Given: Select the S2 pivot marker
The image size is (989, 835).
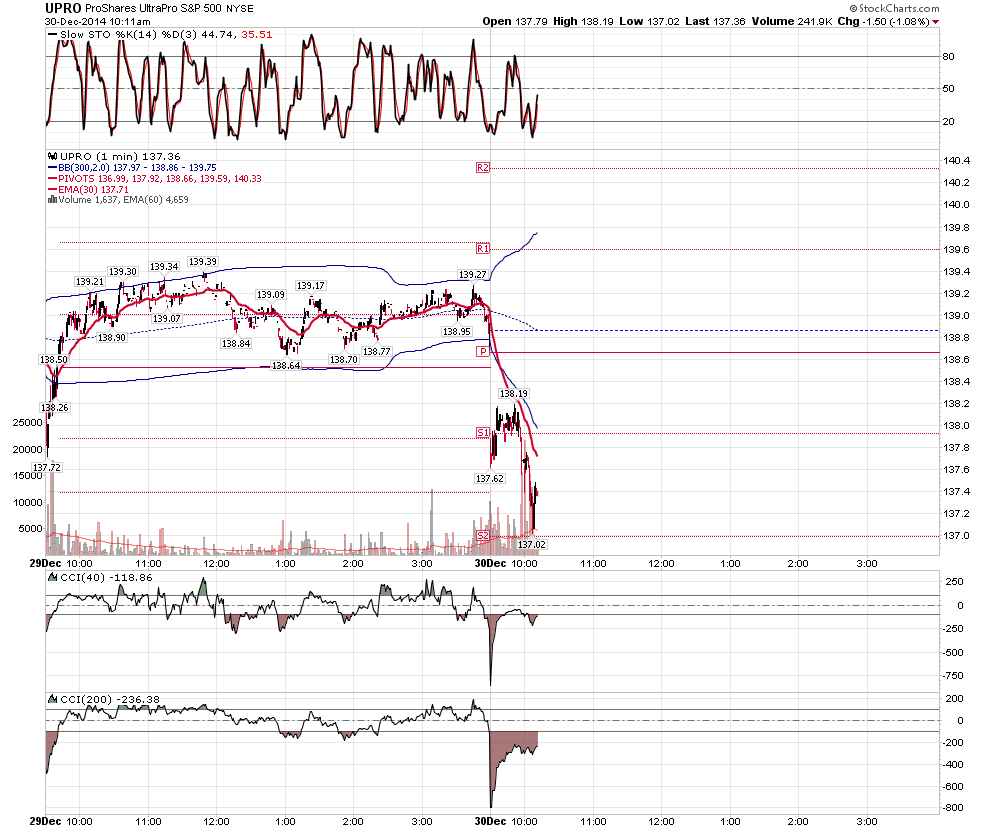Looking at the screenshot, I should point(483,535).
